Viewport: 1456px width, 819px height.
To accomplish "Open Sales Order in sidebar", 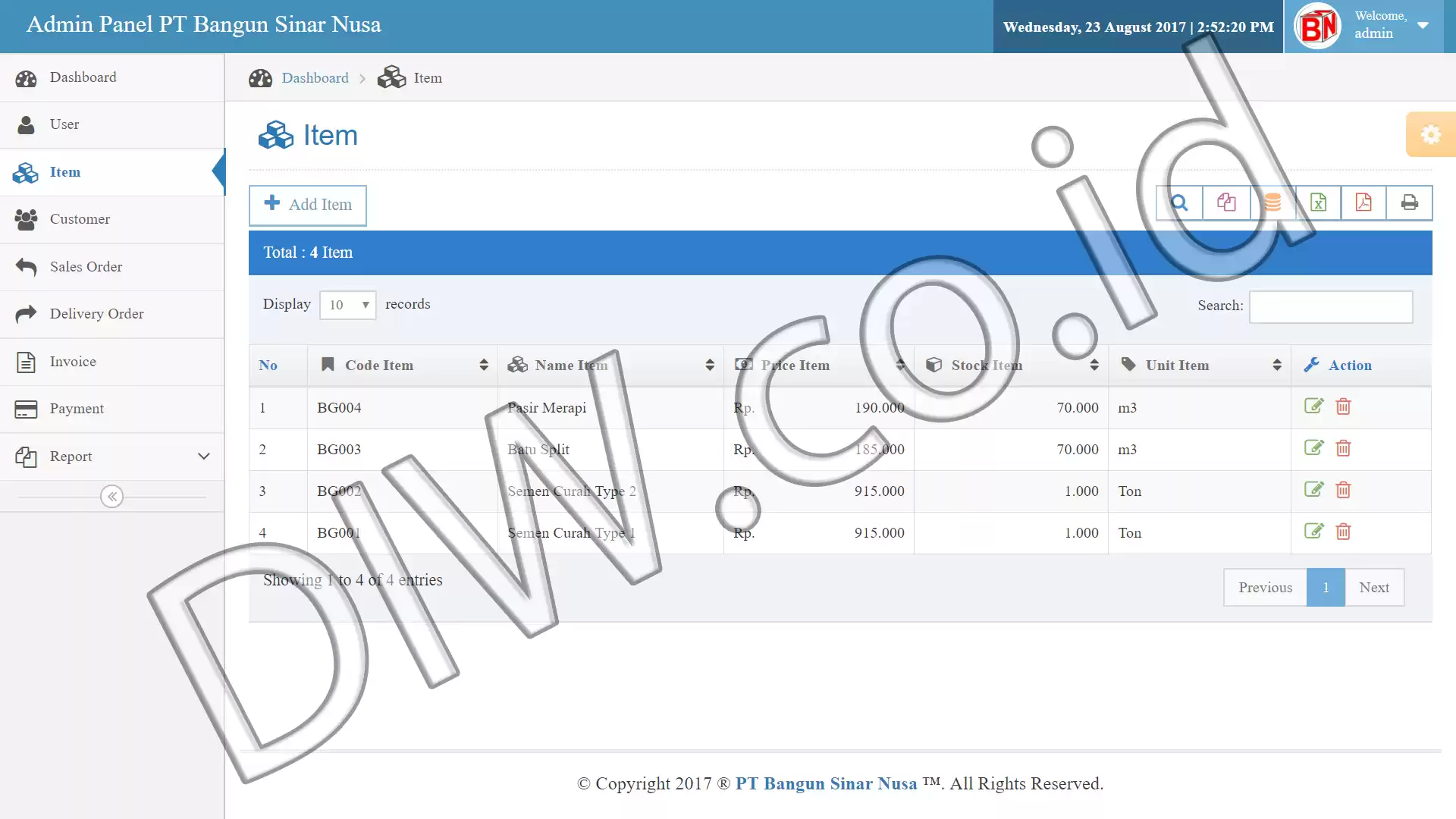I will [112, 267].
